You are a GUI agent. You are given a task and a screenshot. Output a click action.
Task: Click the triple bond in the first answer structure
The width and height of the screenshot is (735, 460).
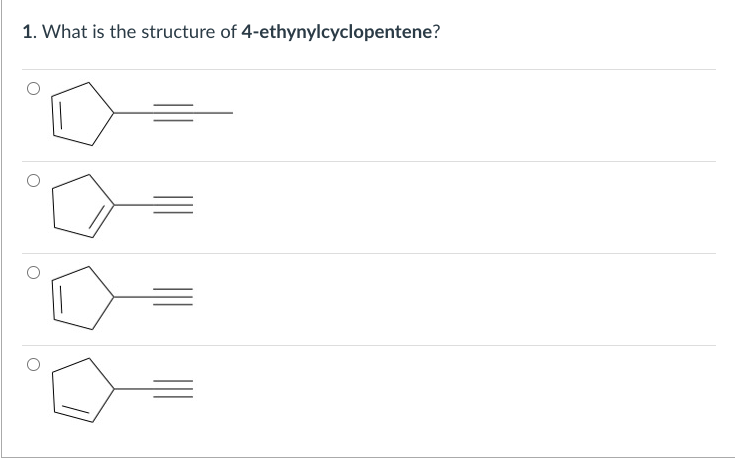173,113
